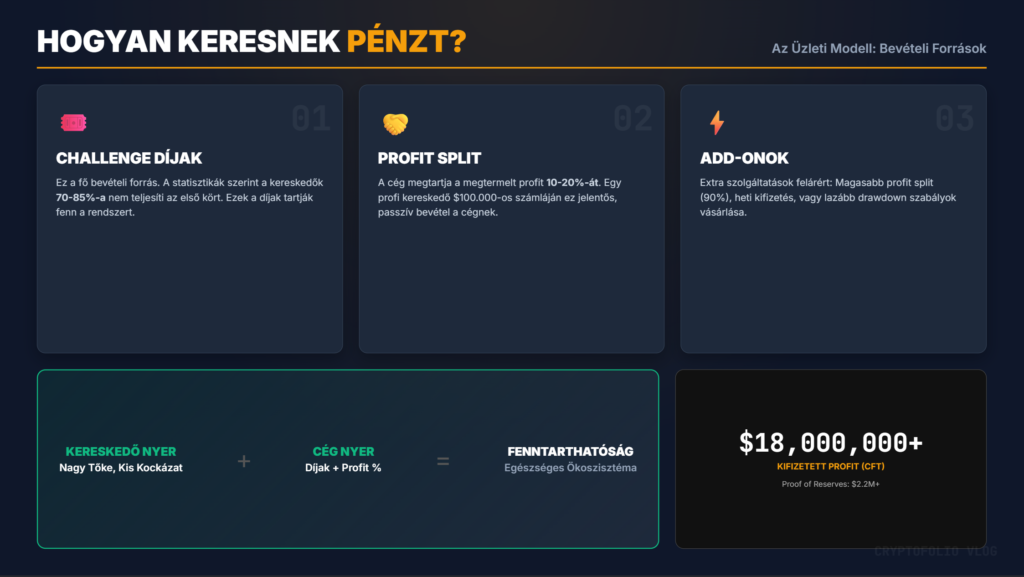Click the subtitle Az Üzleti Modell: Bevételi Források

pos(878,48)
